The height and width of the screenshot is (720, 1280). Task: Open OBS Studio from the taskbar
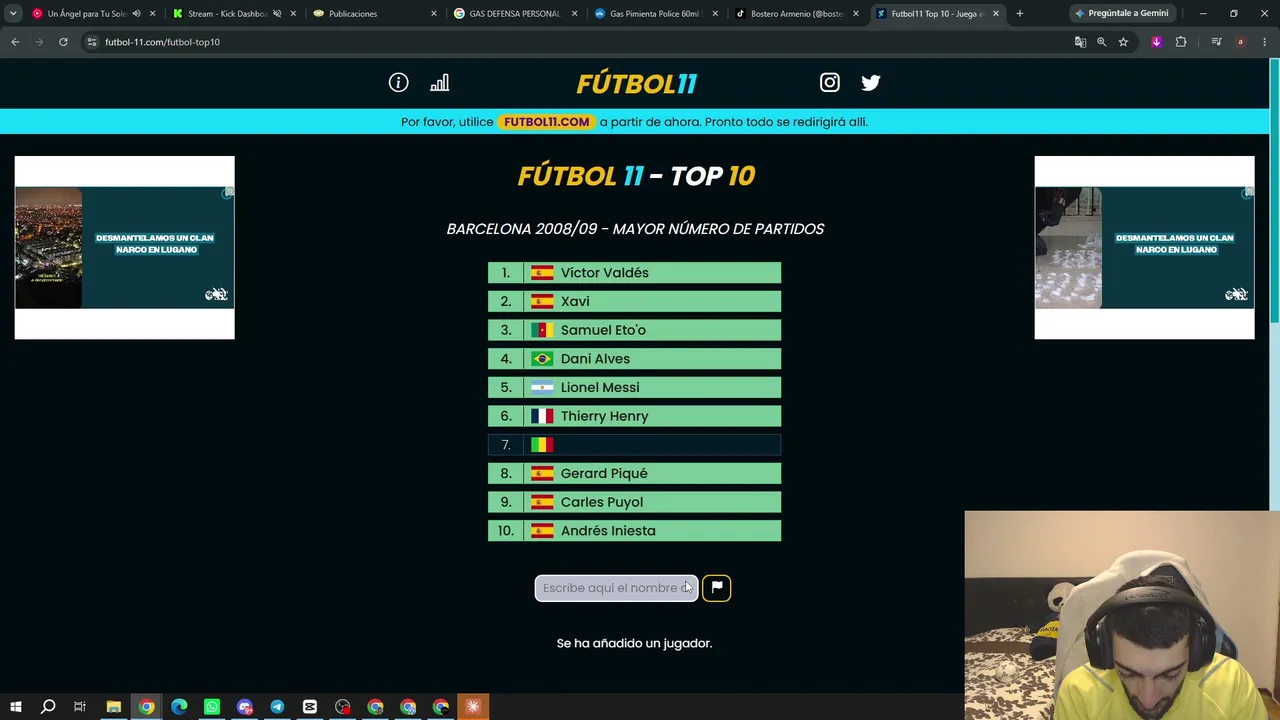(x=343, y=707)
